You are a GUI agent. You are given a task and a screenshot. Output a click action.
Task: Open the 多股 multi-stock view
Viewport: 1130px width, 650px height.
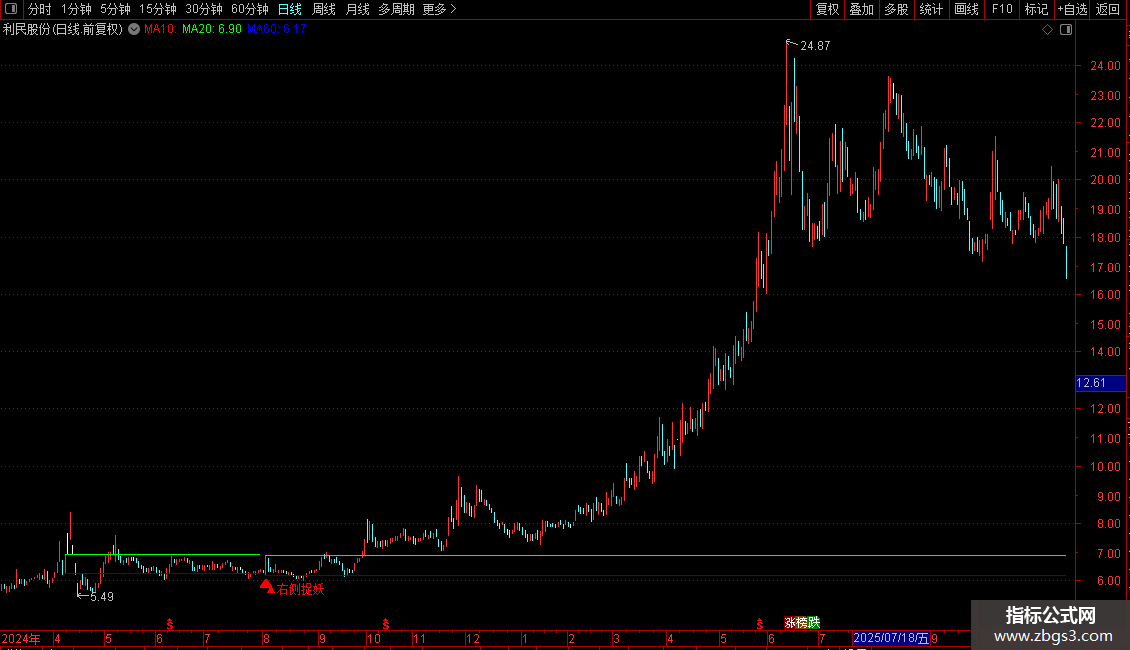(896, 9)
